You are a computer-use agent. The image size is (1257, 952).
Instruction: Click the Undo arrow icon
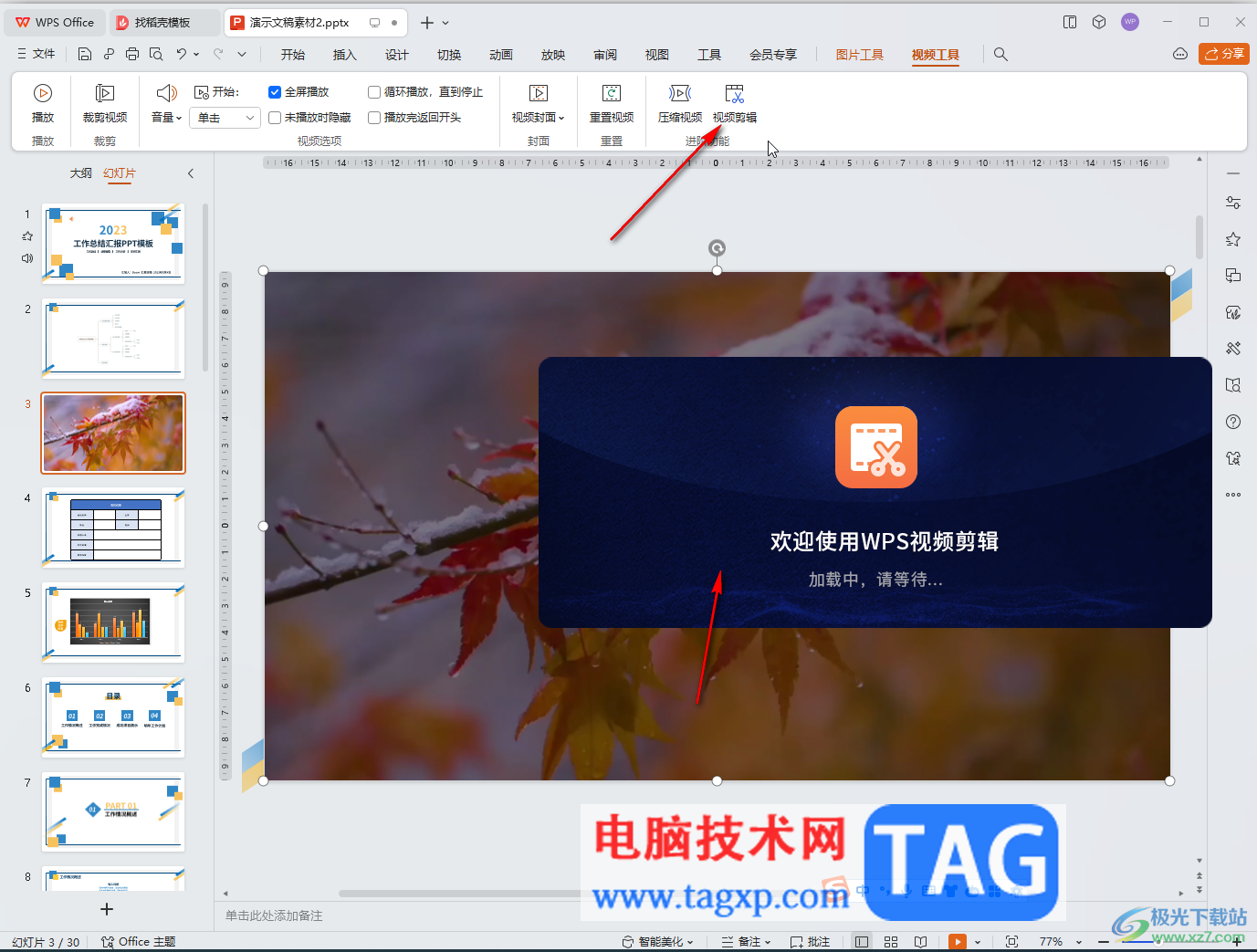pos(182,54)
